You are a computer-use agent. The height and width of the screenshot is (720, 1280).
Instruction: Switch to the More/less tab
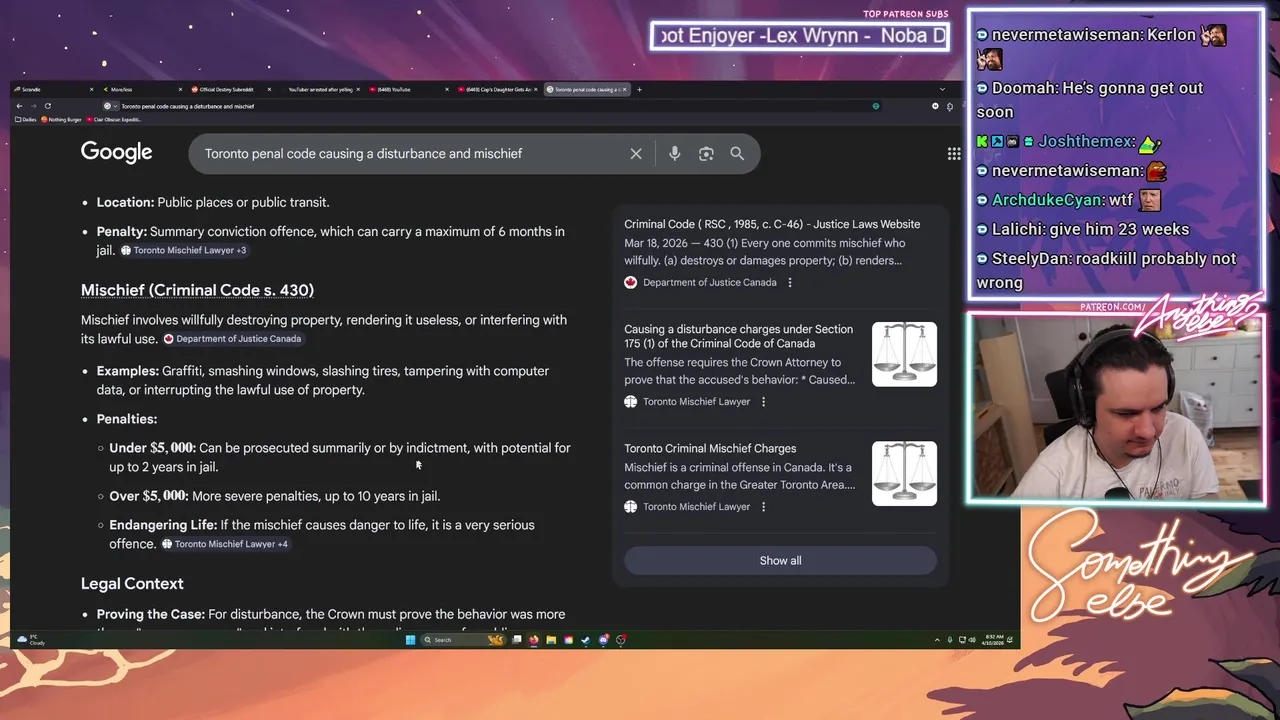pos(143,89)
